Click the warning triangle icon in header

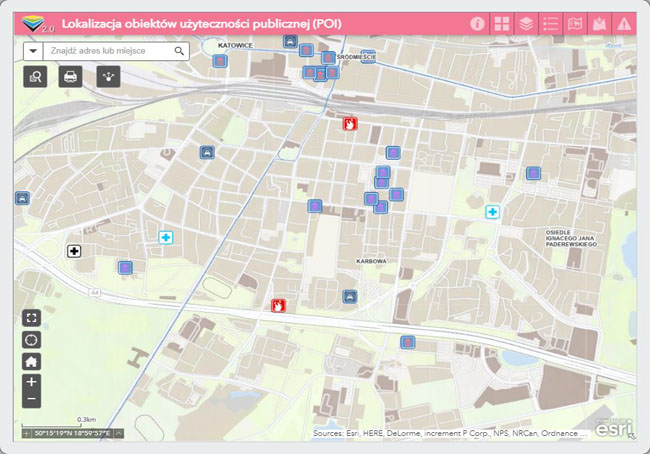click(x=624, y=23)
